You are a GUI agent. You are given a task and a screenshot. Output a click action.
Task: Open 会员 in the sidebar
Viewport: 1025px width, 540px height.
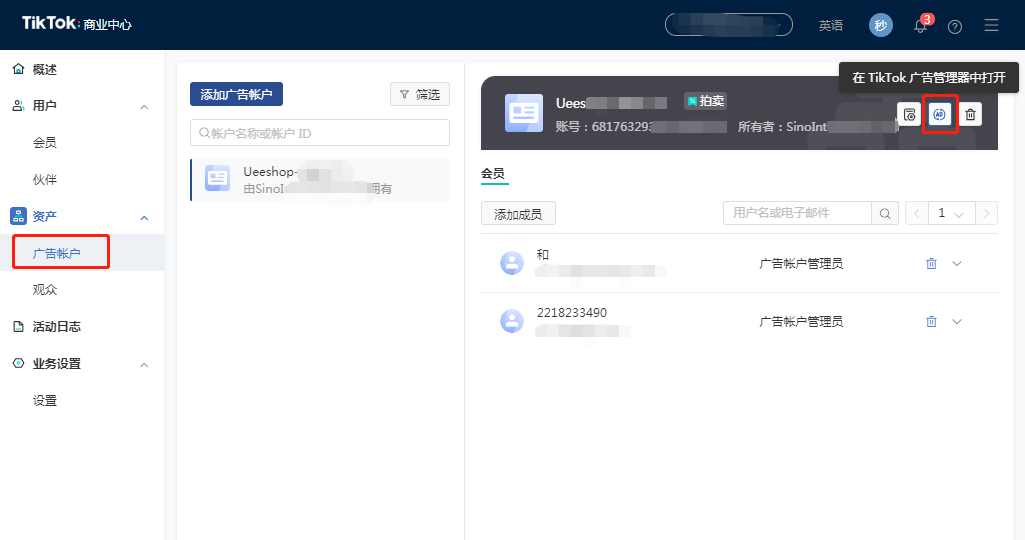tap(44, 143)
